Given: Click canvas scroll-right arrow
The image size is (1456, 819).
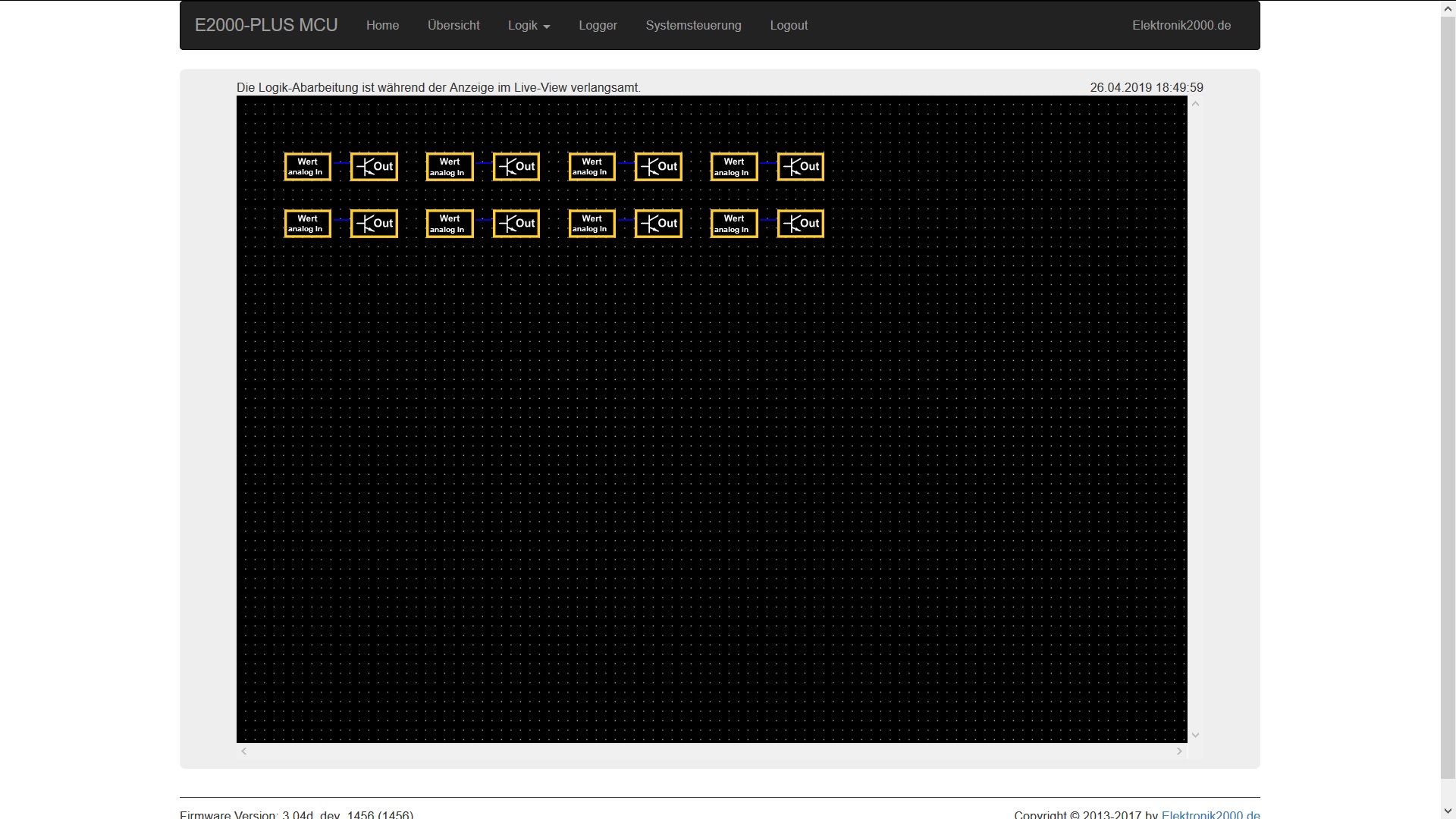Looking at the screenshot, I should tap(1179, 752).
